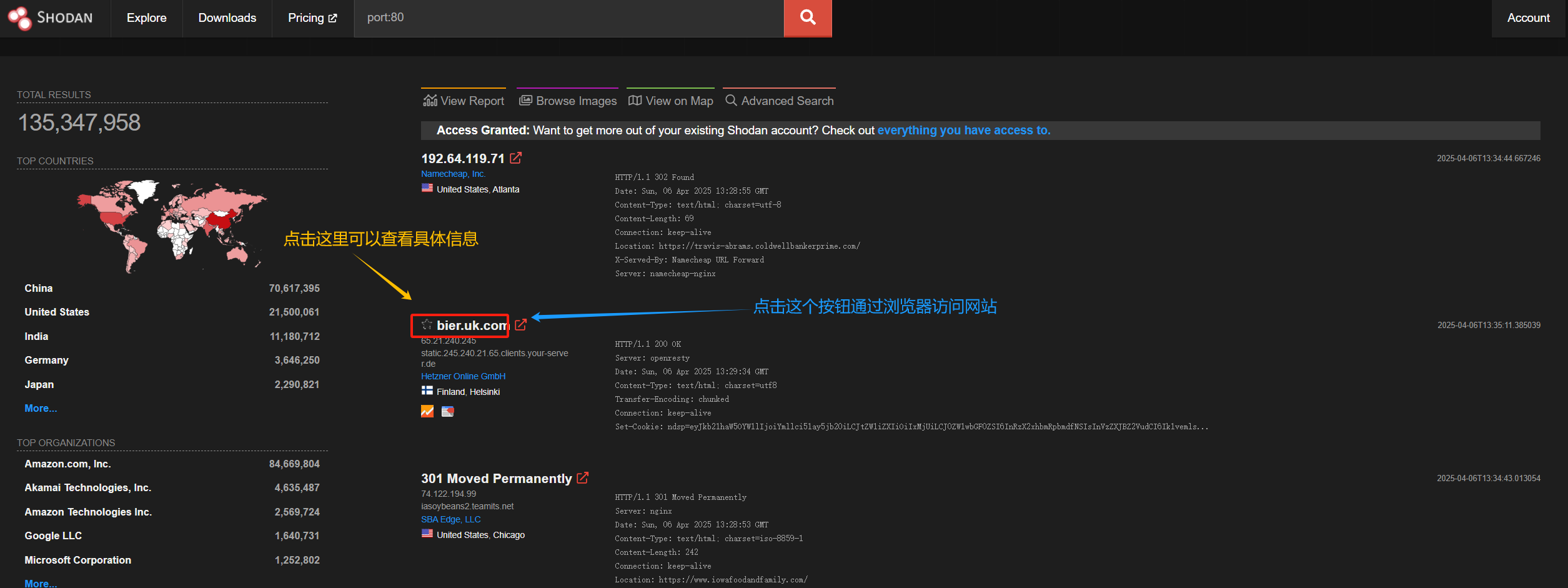1568x588 pixels.
Task: Open the 192.64.119.71 result
Action: pos(462,159)
